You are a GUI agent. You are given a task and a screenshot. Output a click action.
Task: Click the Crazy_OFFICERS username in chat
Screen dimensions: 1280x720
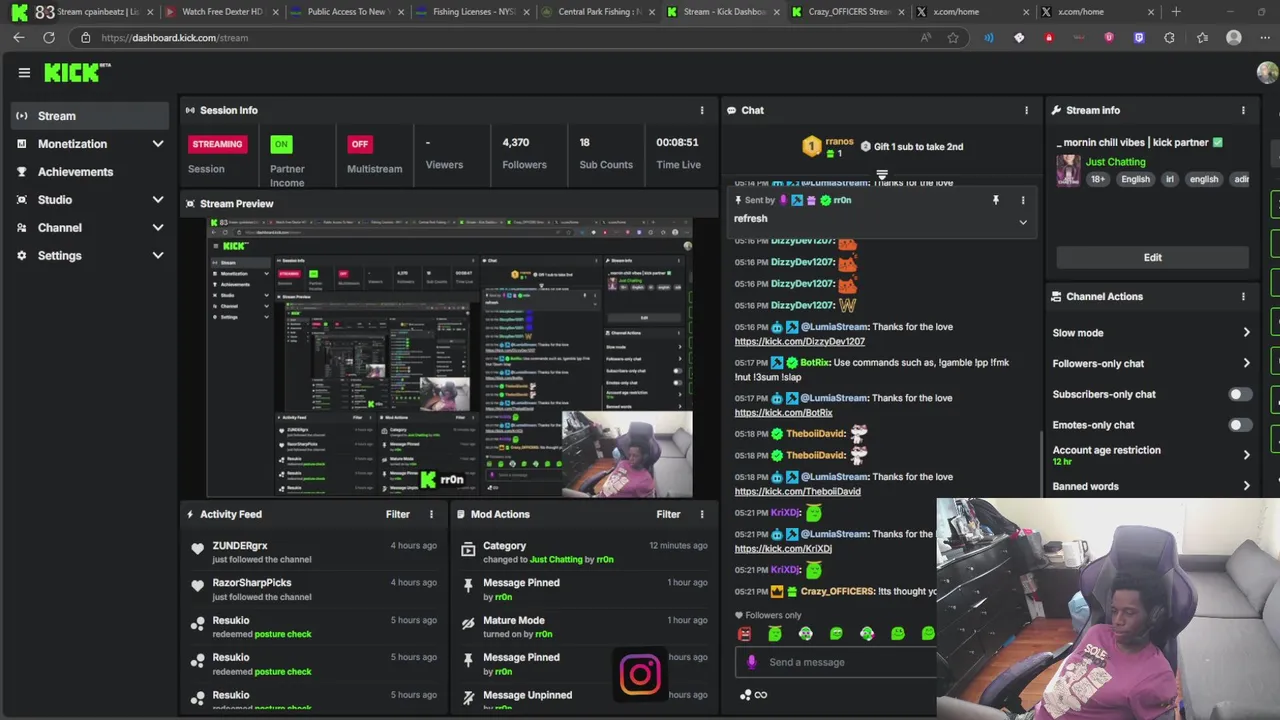tap(838, 592)
